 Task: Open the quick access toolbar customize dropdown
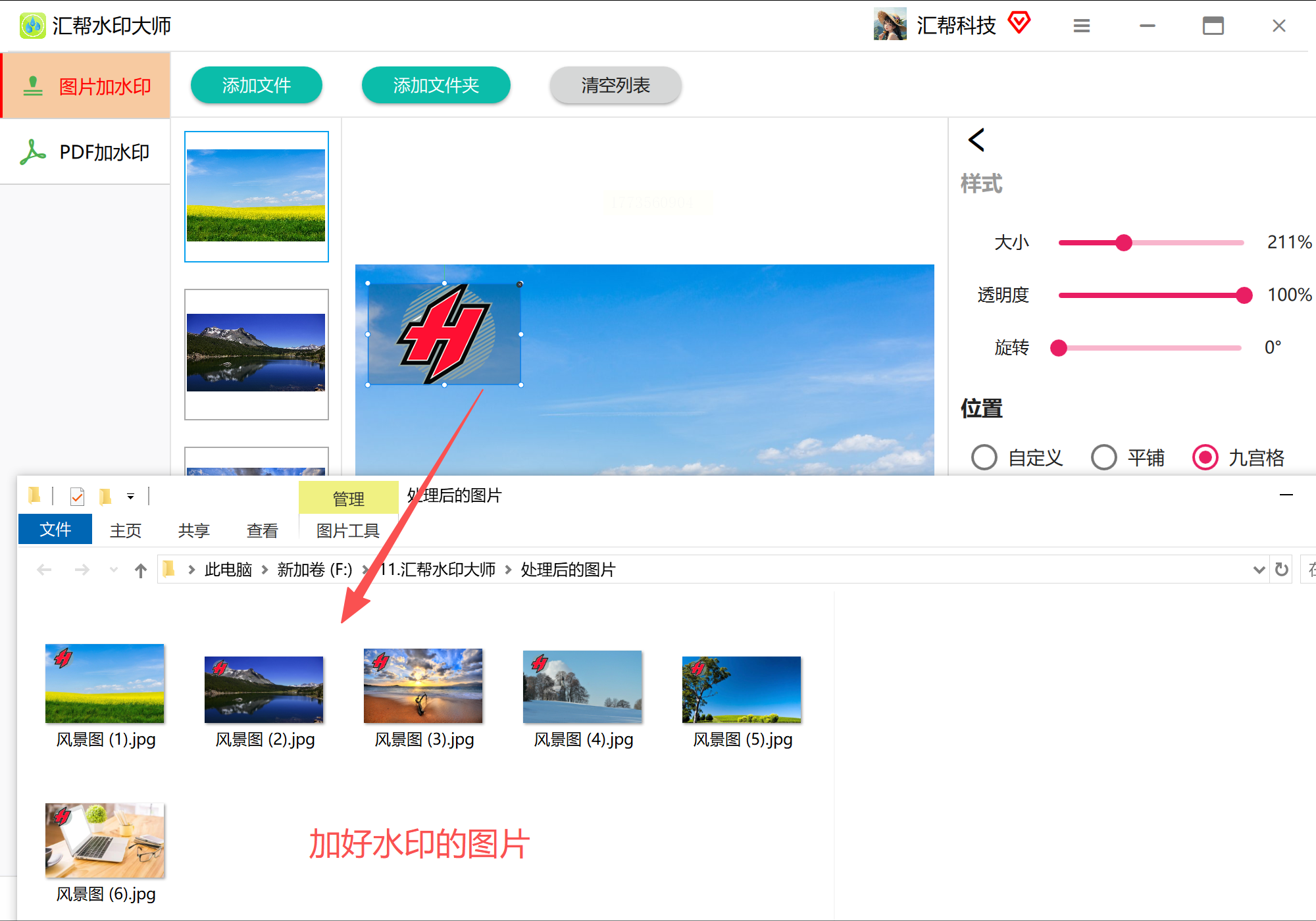(x=130, y=497)
